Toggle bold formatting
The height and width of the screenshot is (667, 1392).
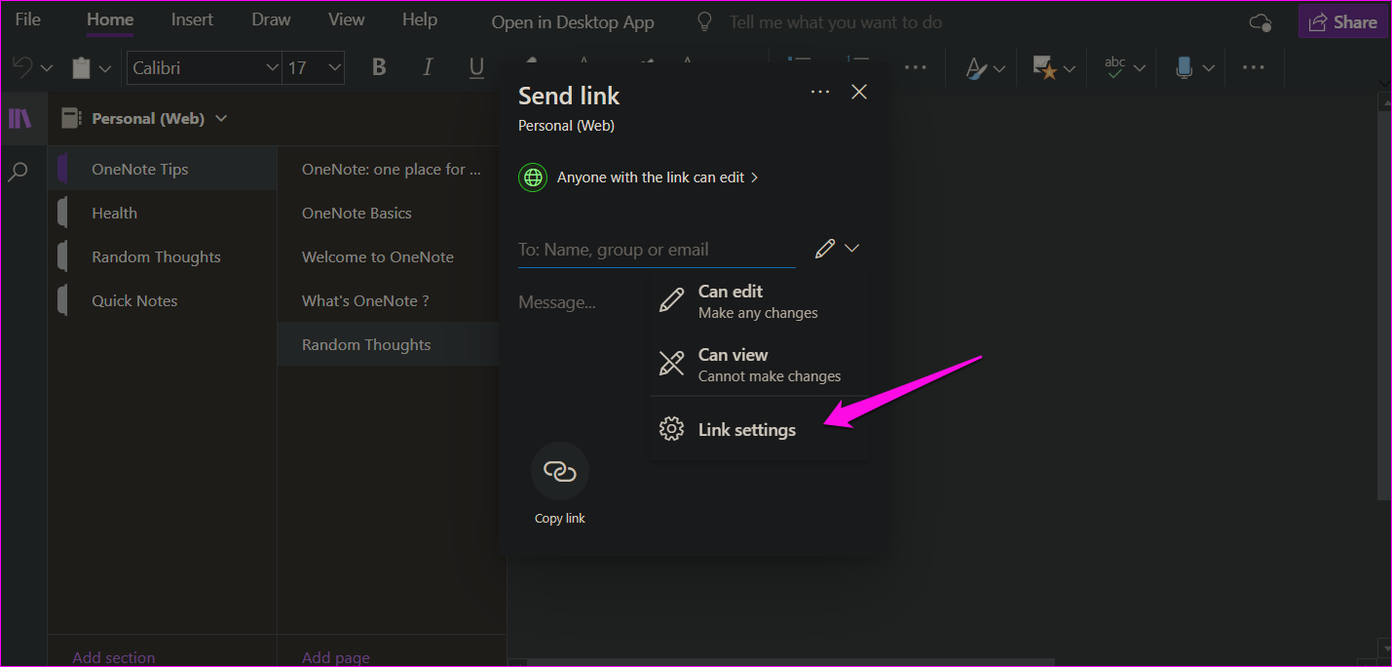pyautogui.click(x=378, y=67)
